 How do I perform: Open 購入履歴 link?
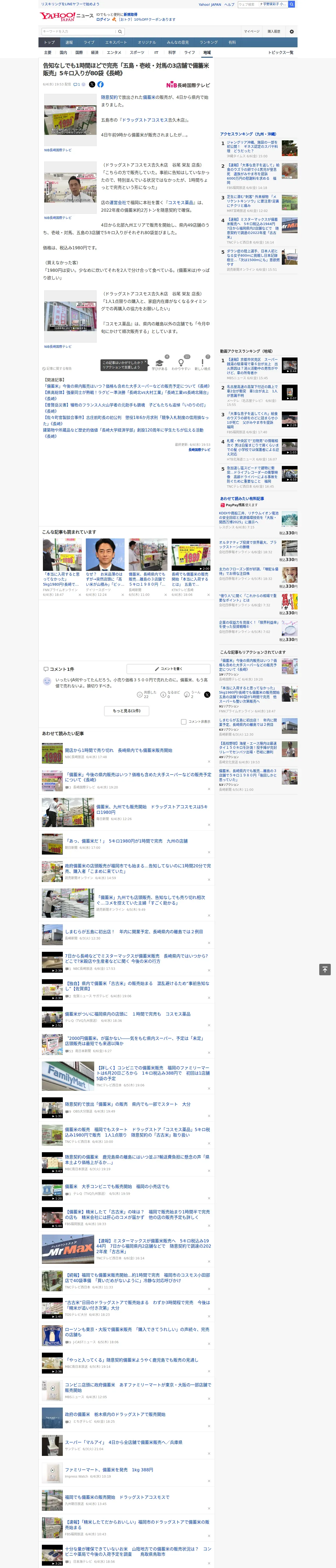(x=274, y=32)
